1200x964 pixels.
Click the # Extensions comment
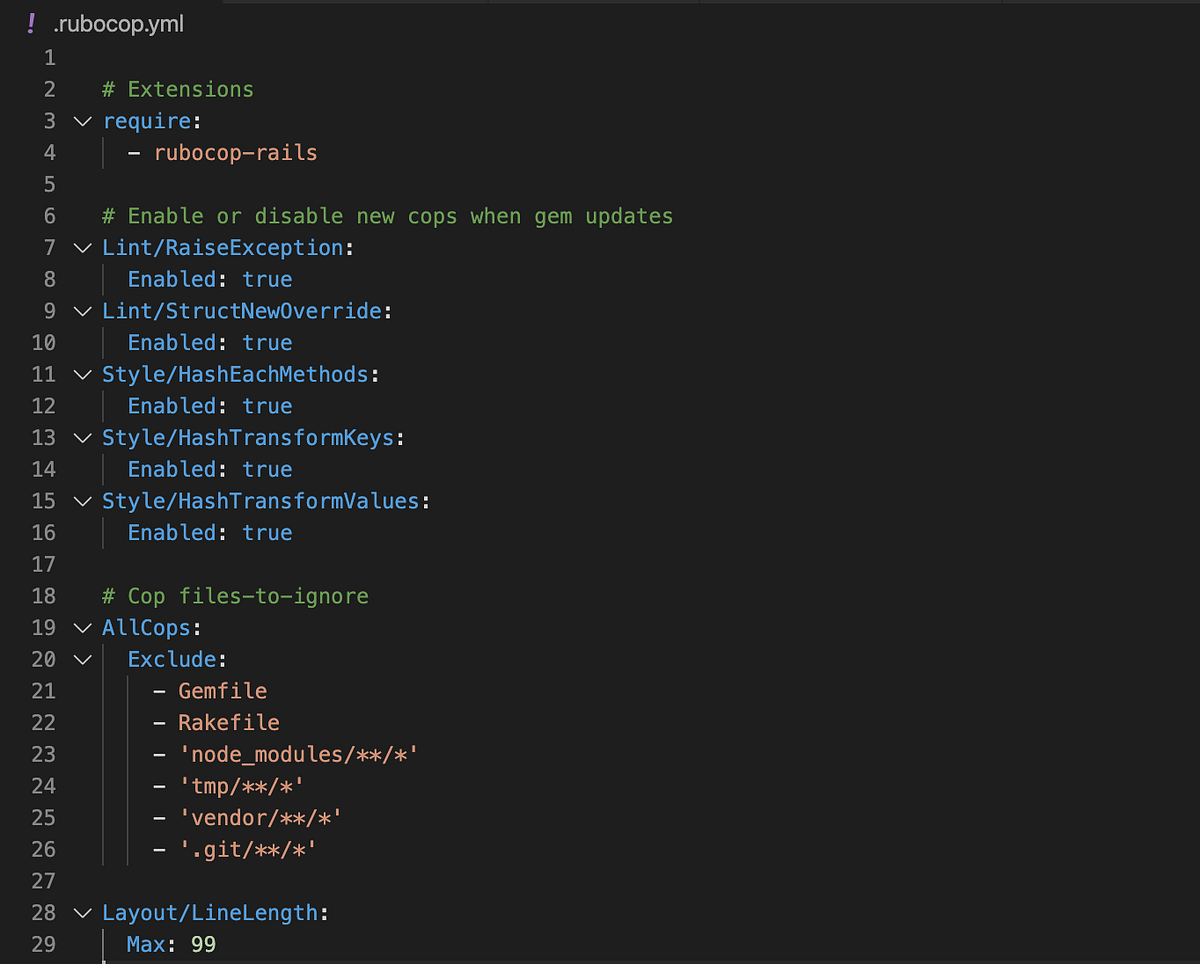(x=177, y=89)
